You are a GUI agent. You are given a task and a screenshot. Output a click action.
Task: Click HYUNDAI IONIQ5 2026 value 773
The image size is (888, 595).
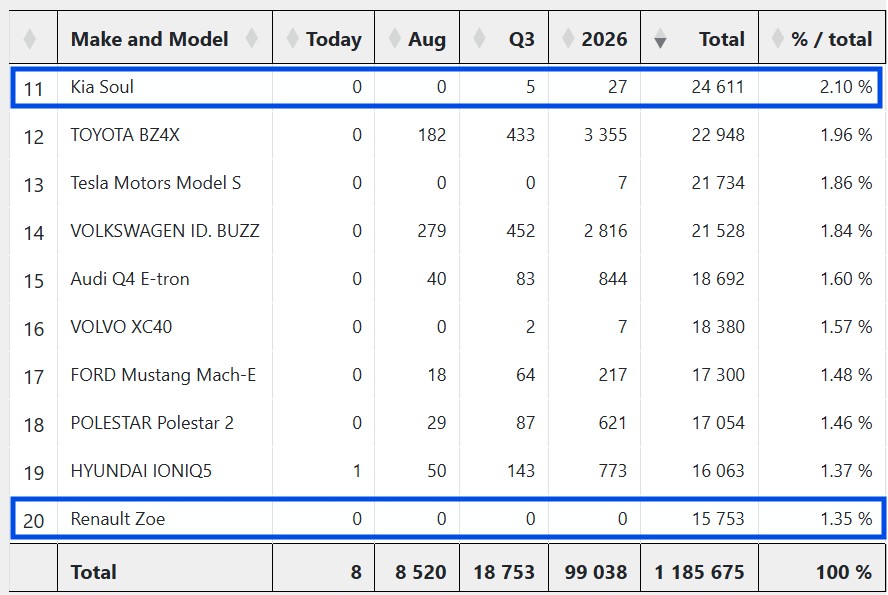click(613, 471)
